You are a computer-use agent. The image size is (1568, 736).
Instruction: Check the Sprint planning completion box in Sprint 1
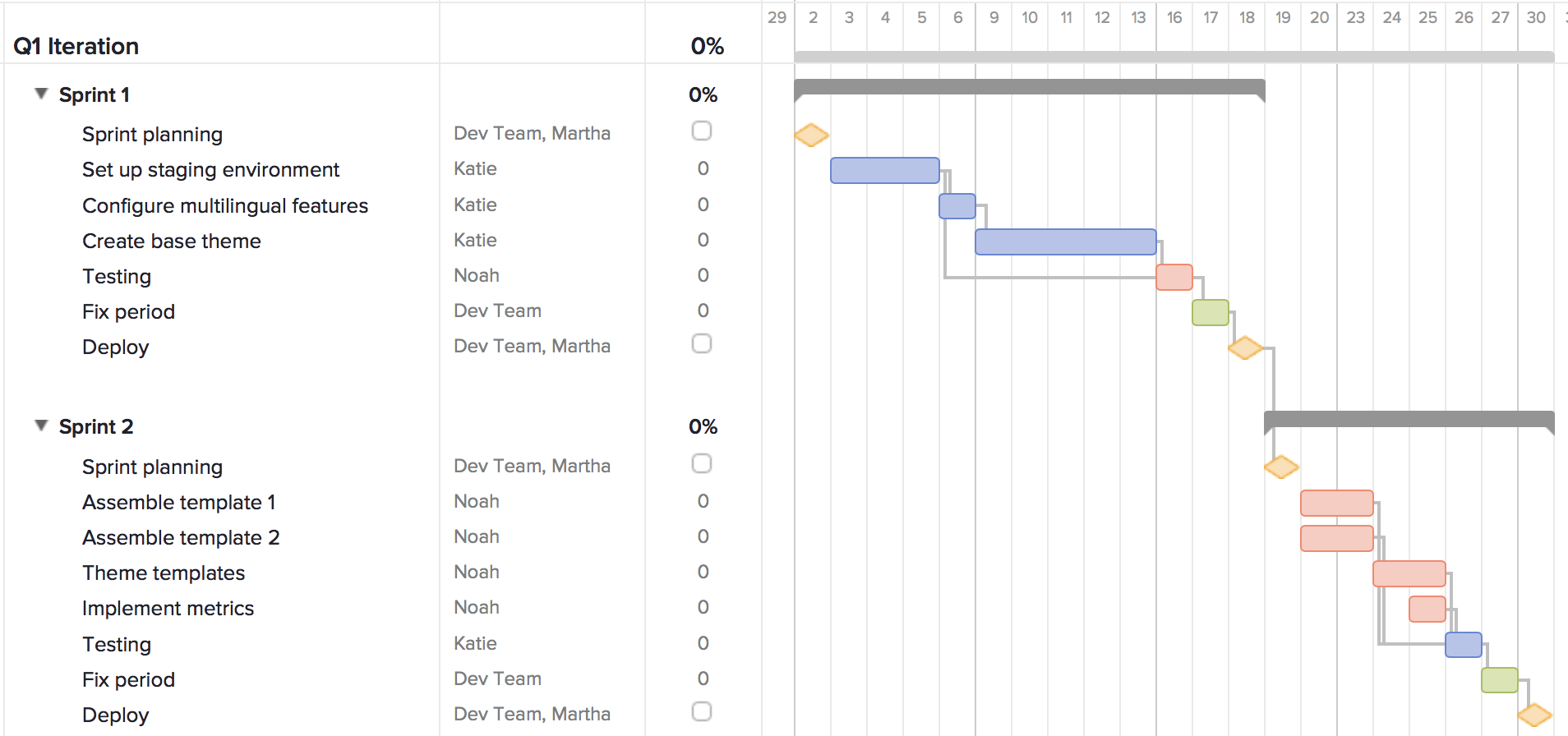pos(702,131)
